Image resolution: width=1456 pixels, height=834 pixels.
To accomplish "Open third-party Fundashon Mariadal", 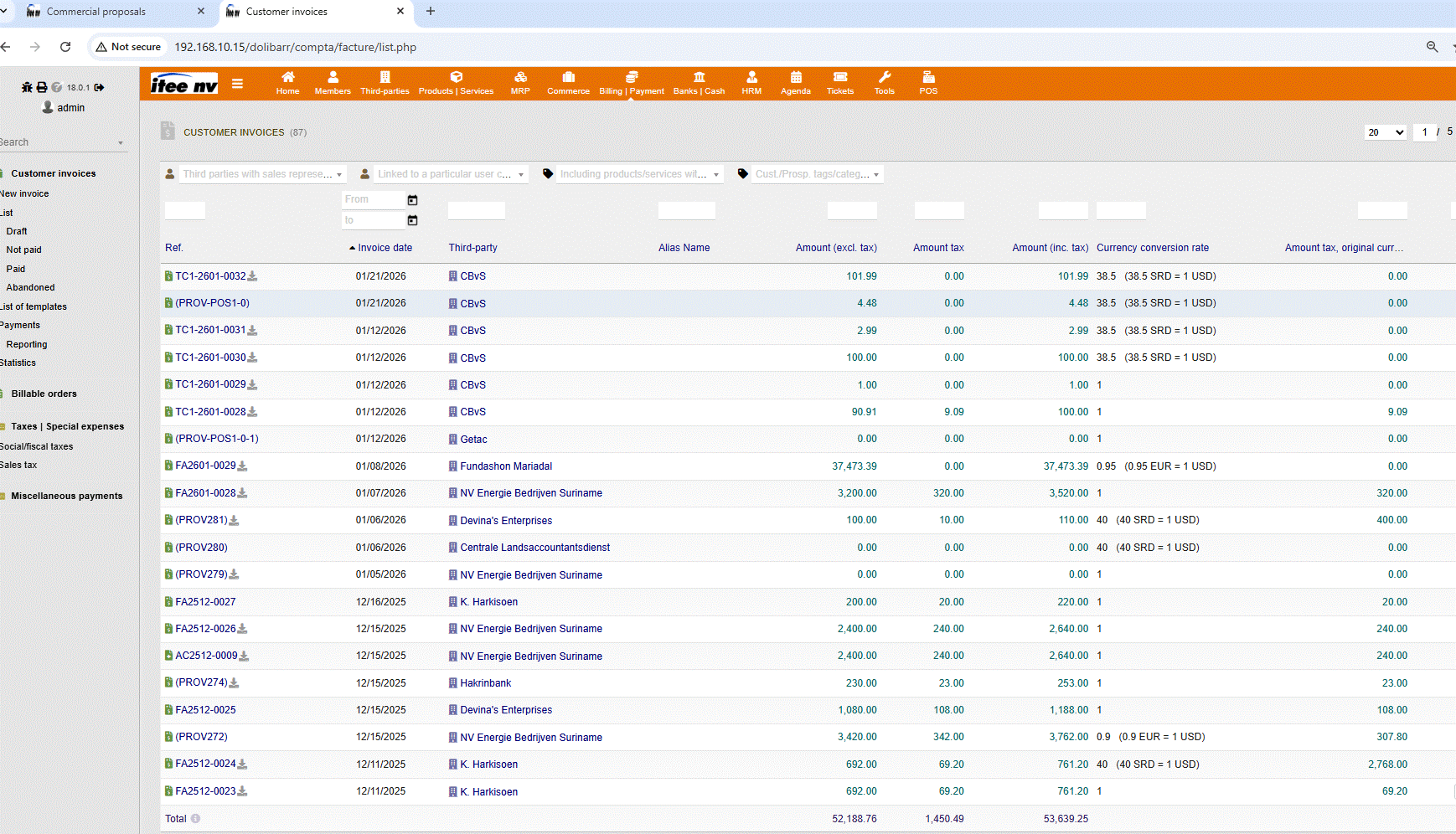I will click(x=506, y=466).
